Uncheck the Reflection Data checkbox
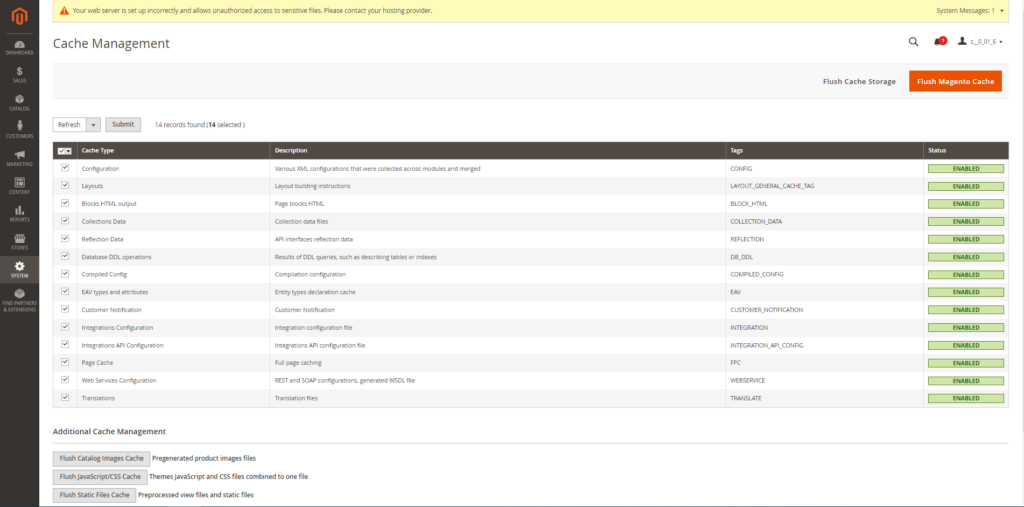 point(65,238)
